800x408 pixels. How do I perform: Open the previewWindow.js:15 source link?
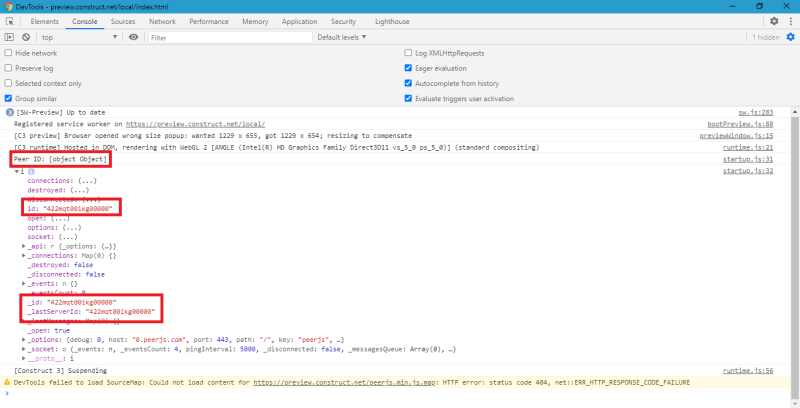tap(737, 136)
